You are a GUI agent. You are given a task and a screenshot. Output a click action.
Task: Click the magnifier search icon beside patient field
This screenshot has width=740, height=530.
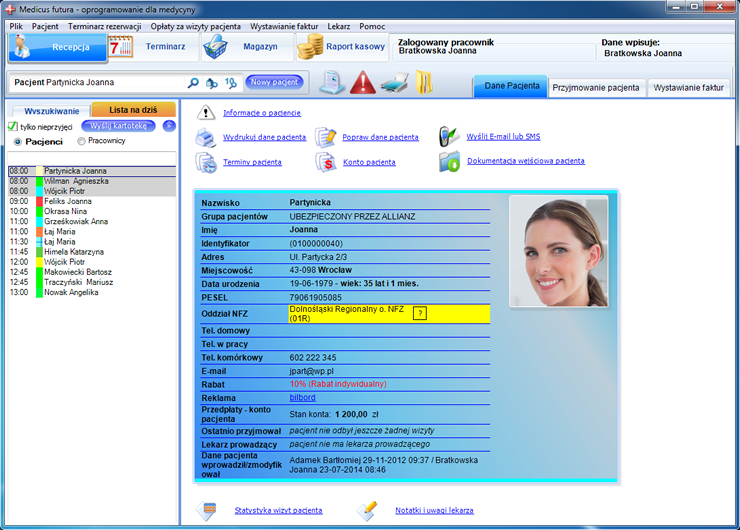click(193, 83)
